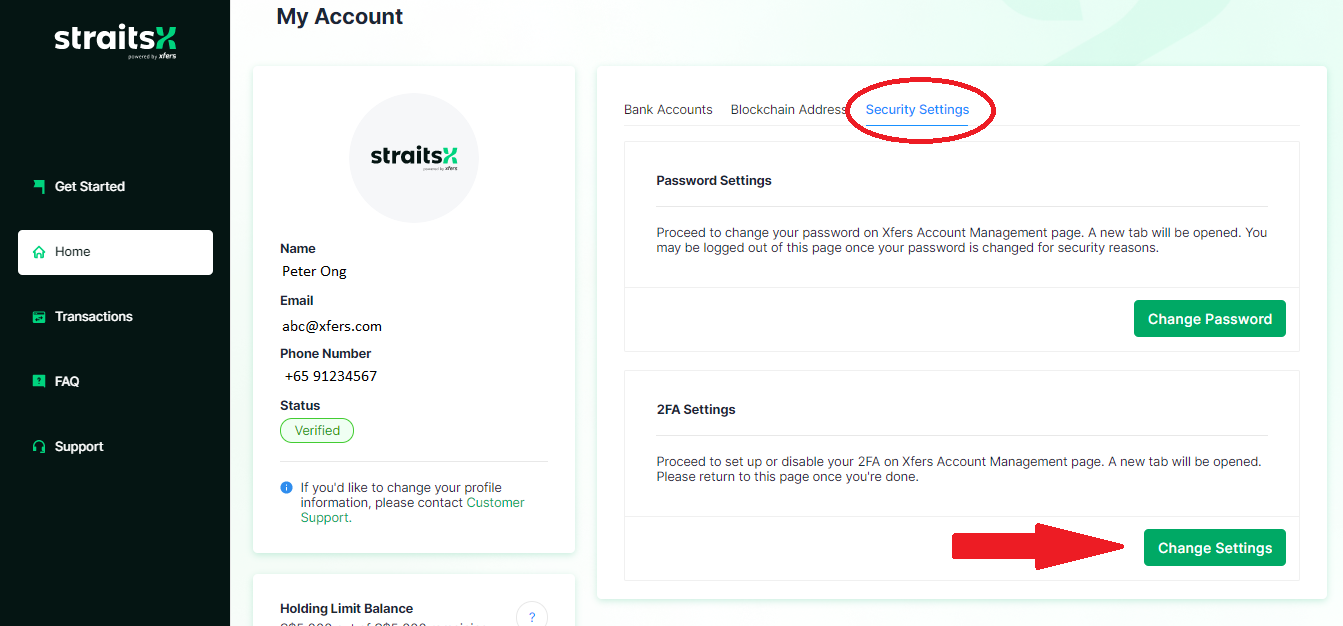Click the question mark help icon
Viewport: 1343px width, 626px height.
coord(532,616)
